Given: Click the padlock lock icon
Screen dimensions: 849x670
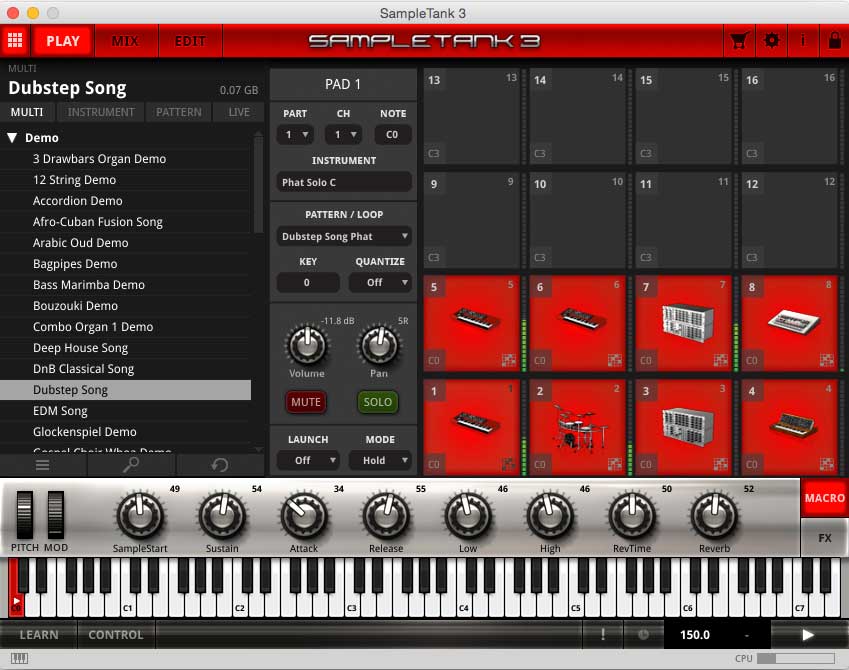Looking at the screenshot, I should tap(834, 41).
